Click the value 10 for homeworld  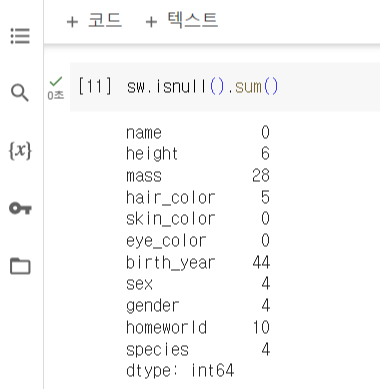tap(261, 327)
